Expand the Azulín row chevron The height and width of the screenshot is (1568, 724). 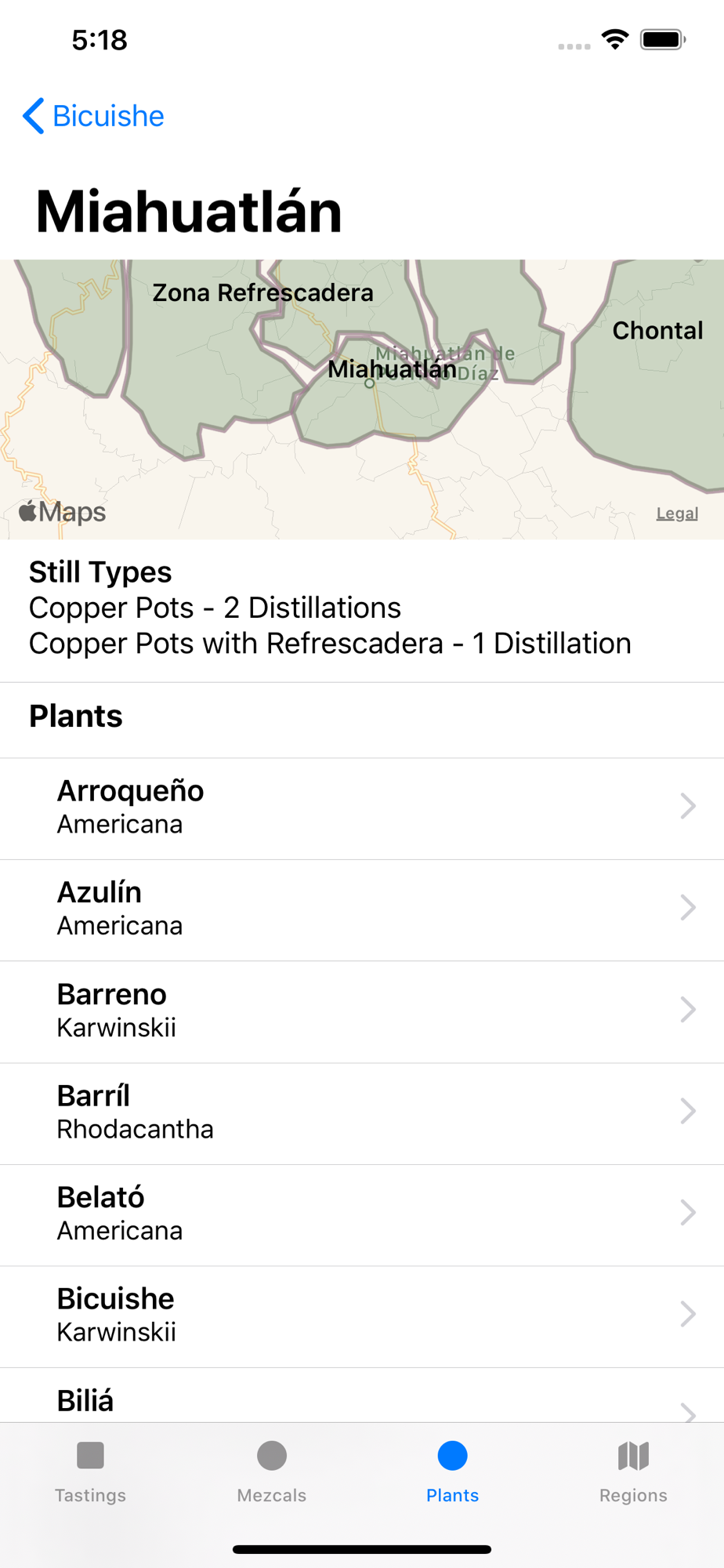[688, 908]
